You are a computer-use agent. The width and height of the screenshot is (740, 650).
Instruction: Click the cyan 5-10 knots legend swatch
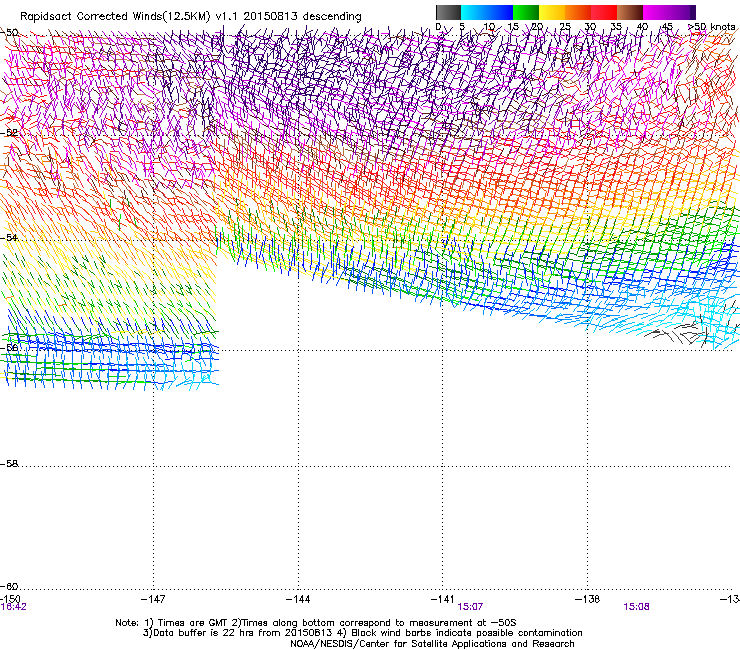tap(474, 12)
